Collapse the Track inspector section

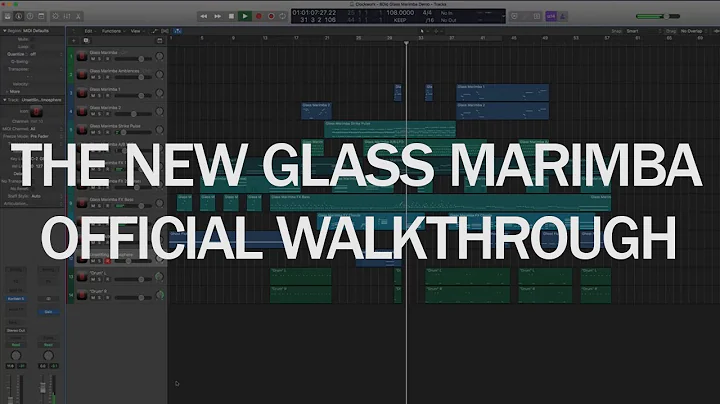[x=5, y=100]
